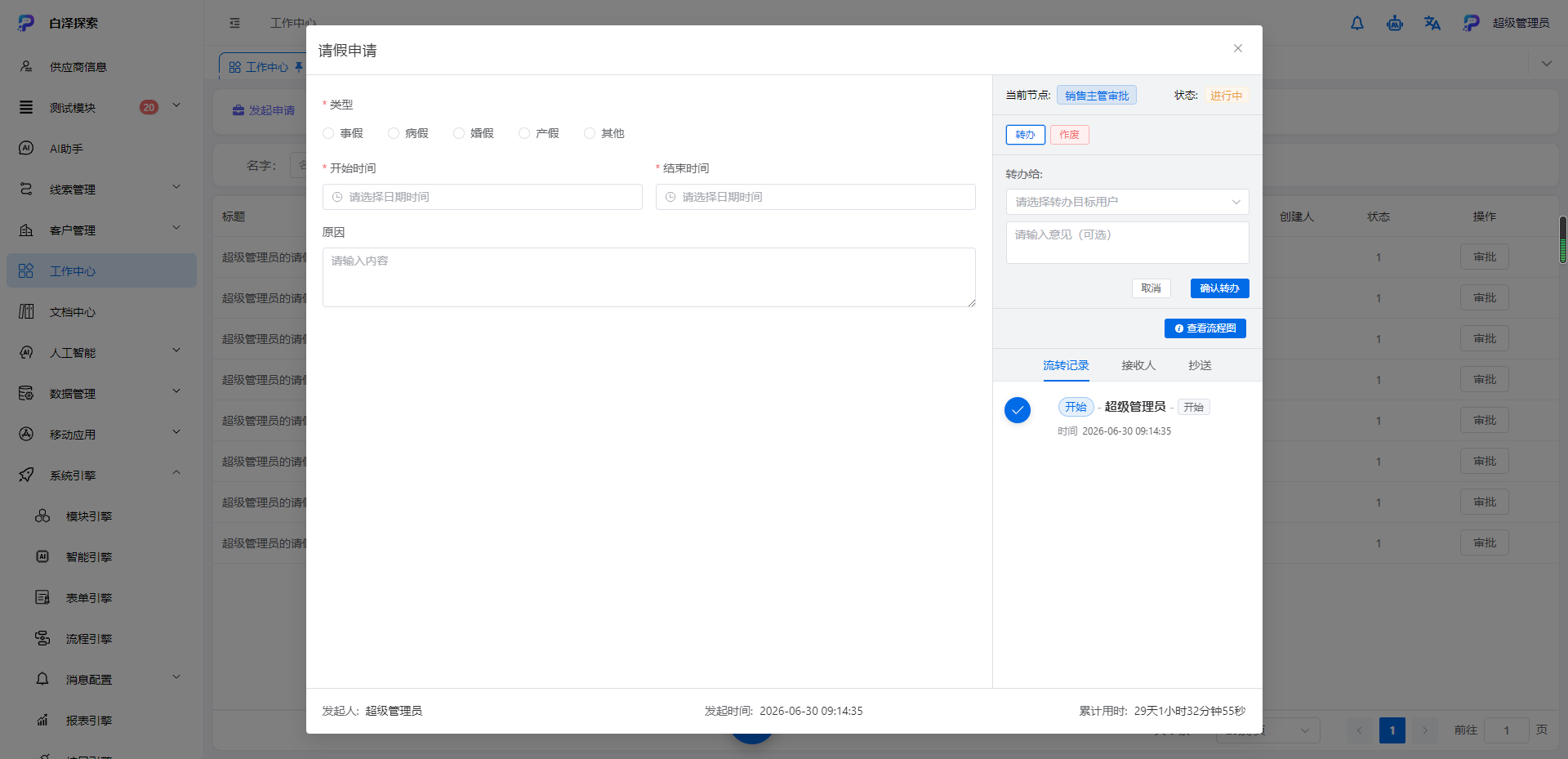Screen dimensions: 1568x759
Task: Select the 病假 leave type
Action: 408,133
